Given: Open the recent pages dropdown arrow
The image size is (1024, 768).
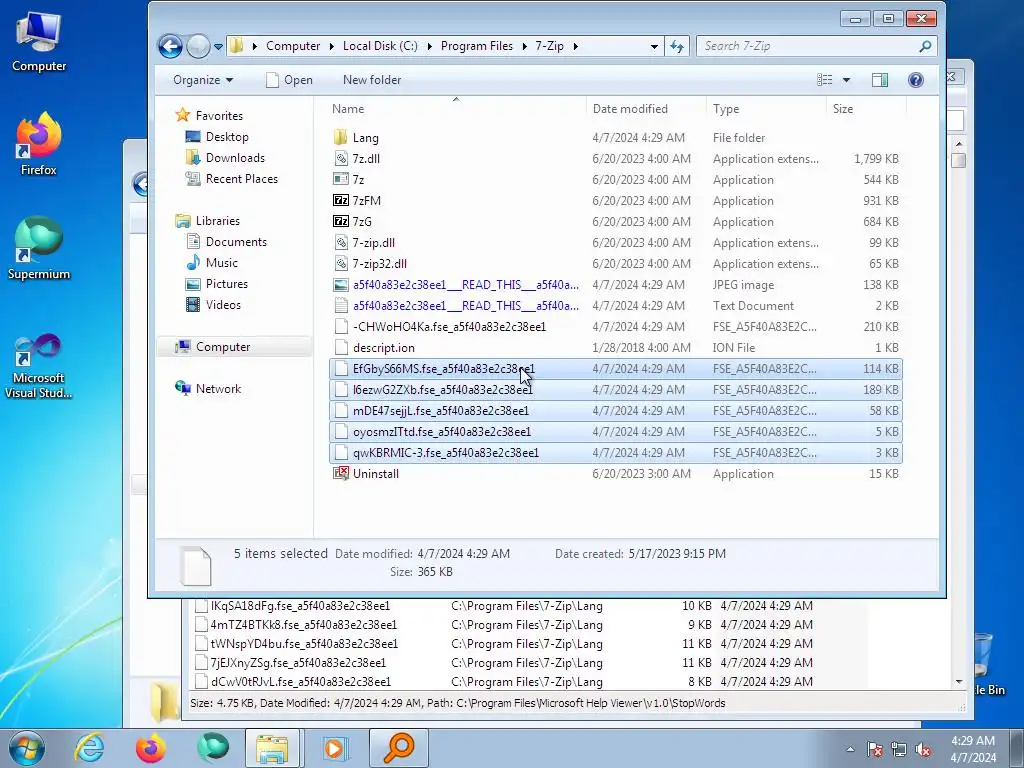Looking at the screenshot, I should pyautogui.click(x=218, y=46).
